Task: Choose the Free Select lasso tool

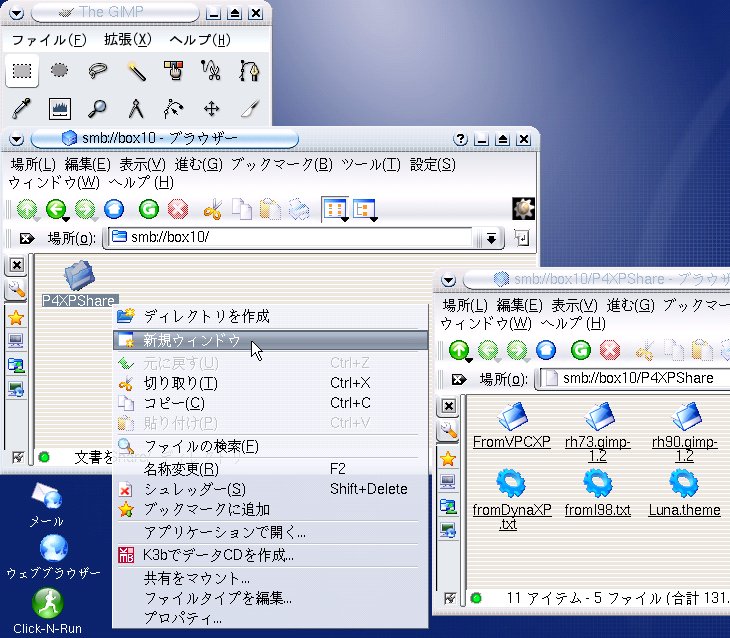Action: tap(98, 71)
